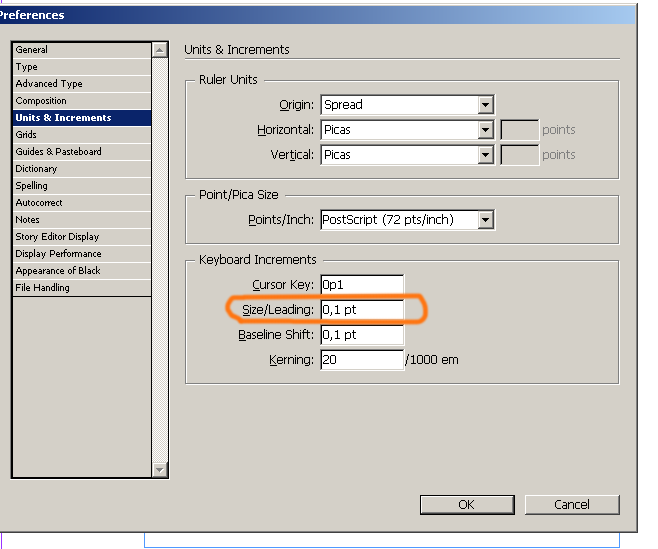Click the Units & Increments heading
Image resolution: width=658 pixels, height=549 pixels.
pyautogui.click(x=237, y=50)
